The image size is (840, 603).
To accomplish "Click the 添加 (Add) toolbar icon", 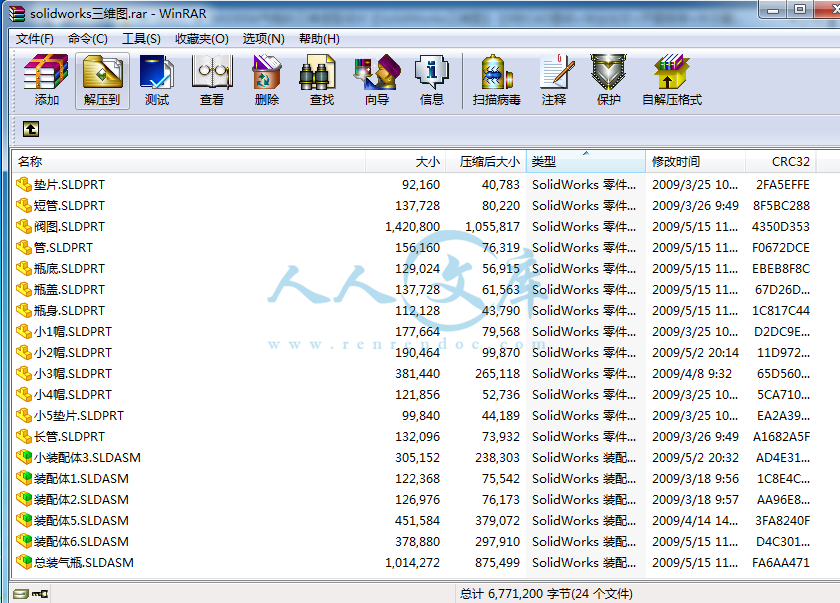I will 46,80.
